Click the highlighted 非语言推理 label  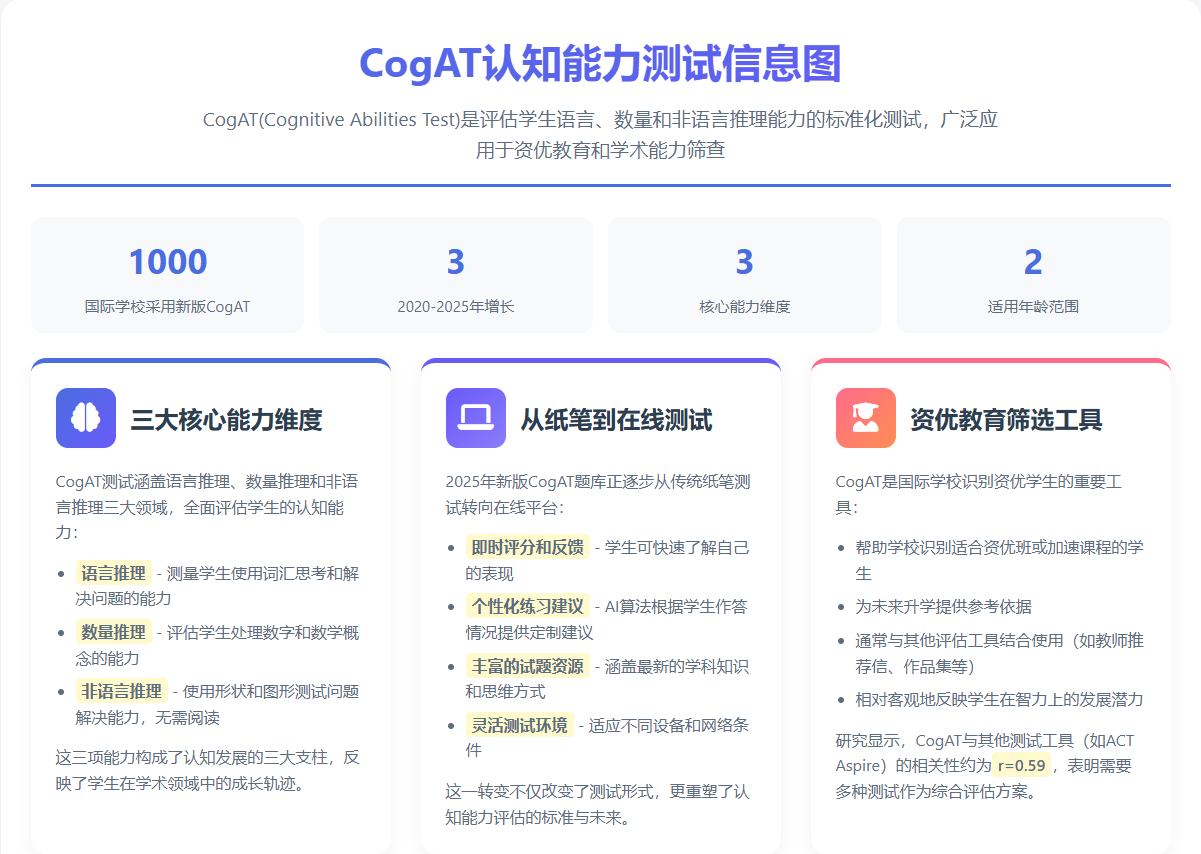click(121, 691)
